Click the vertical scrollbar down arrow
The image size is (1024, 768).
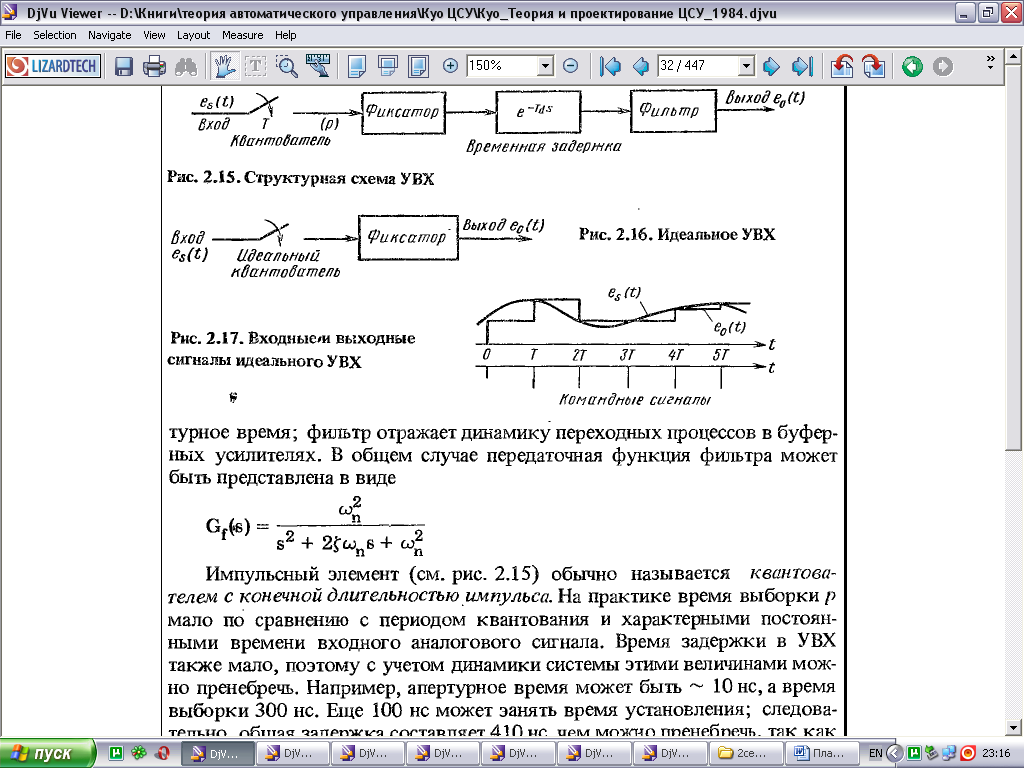(1014, 727)
